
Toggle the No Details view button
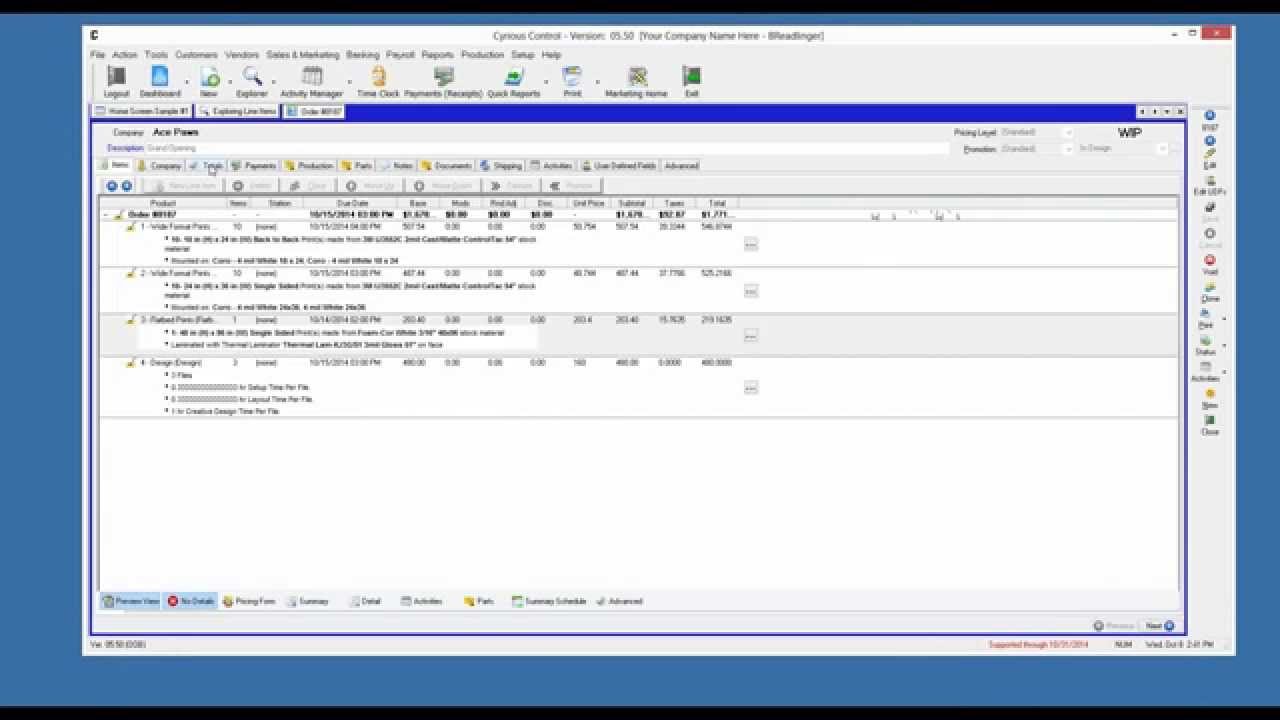tap(190, 601)
